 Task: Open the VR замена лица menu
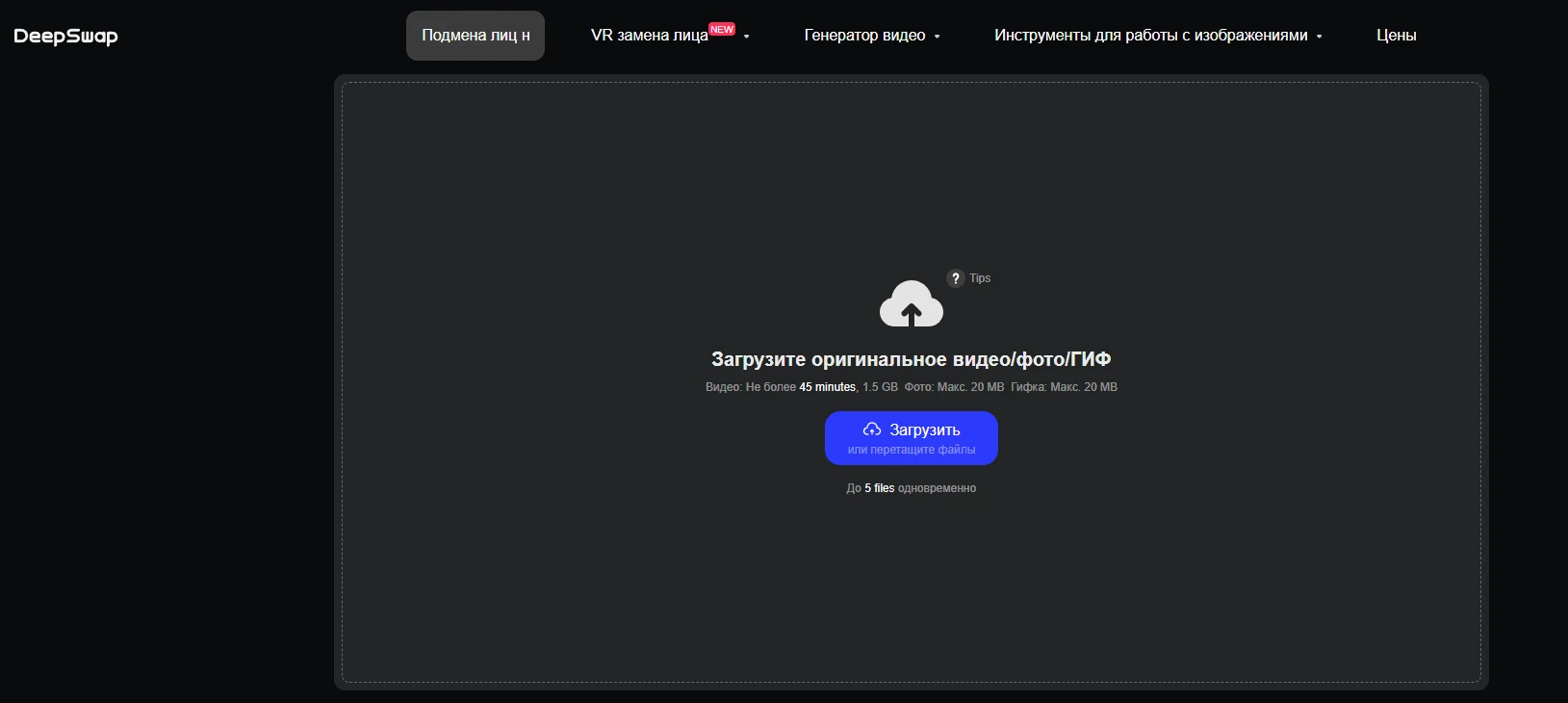(x=650, y=36)
